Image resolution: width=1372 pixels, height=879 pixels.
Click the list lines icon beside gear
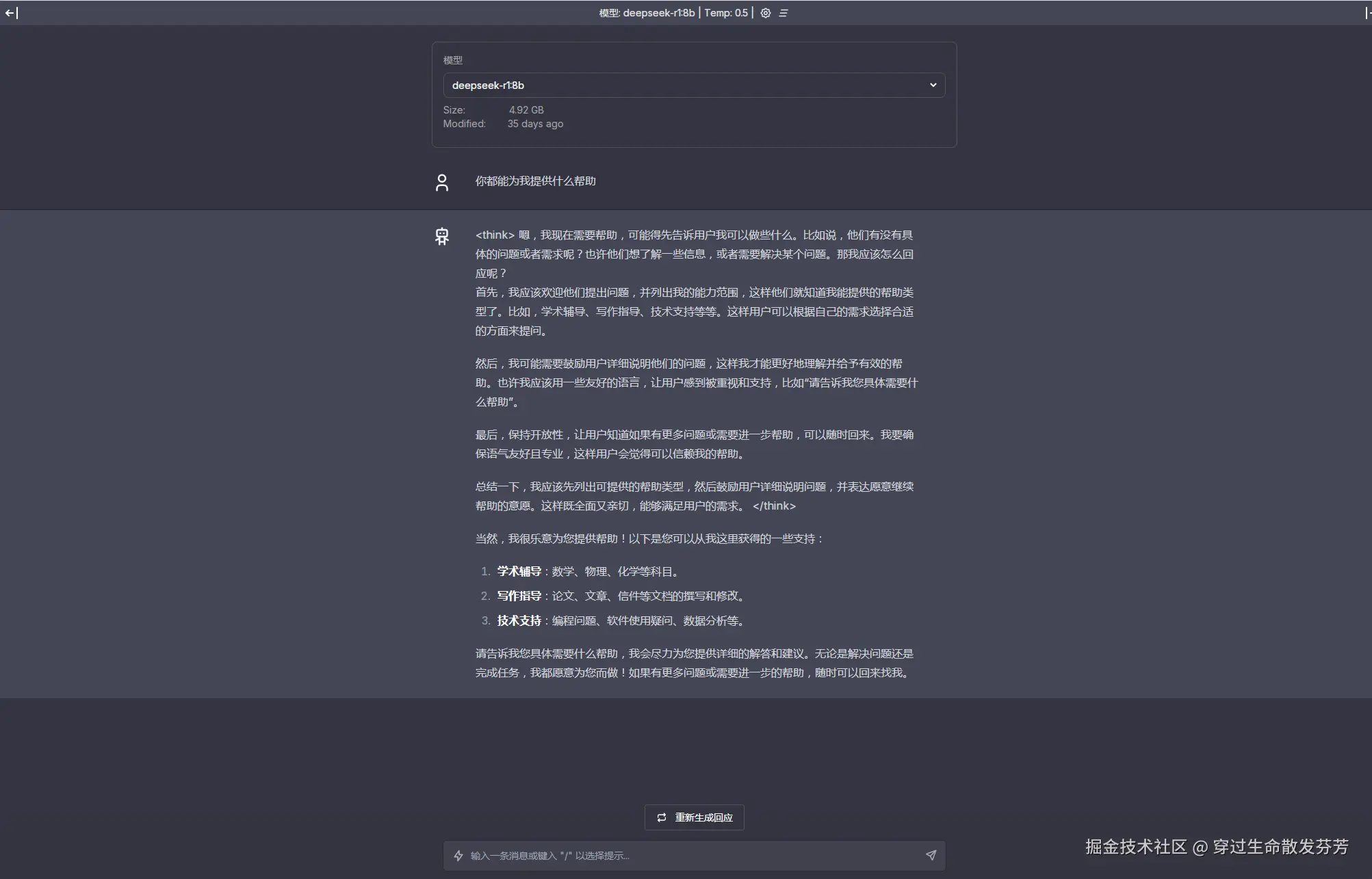click(784, 13)
